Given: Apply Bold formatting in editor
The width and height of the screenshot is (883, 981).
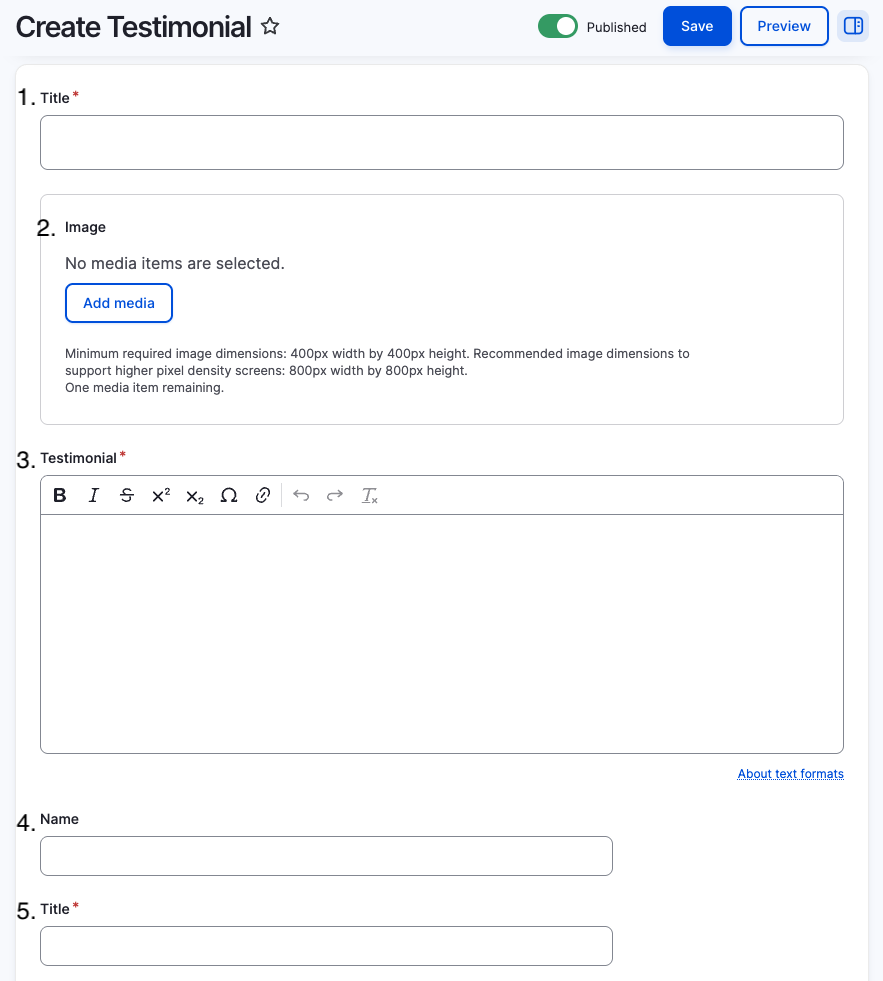Looking at the screenshot, I should [60, 496].
